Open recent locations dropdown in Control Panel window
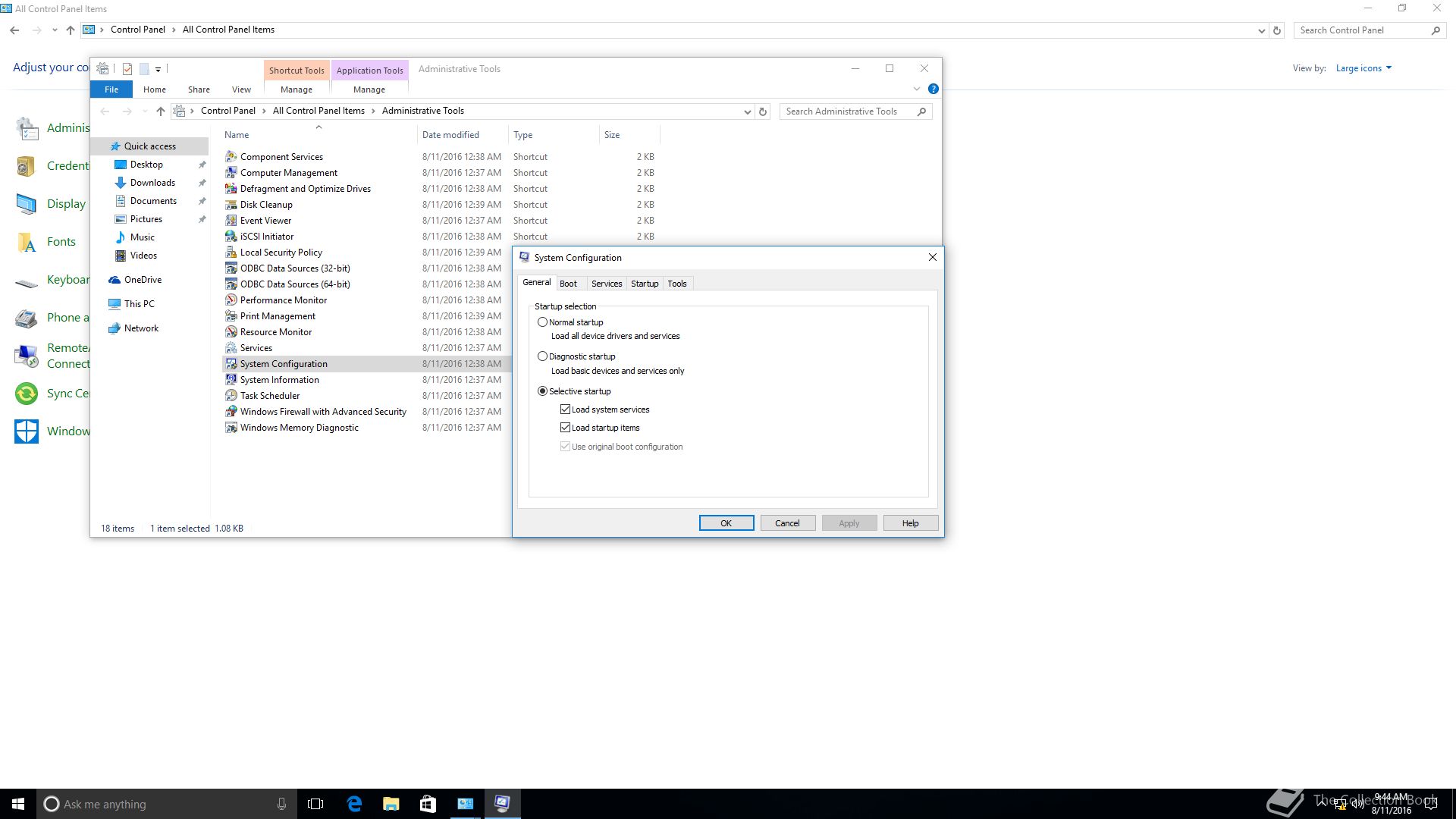This screenshot has height=819, width=1456. (x=55, y=30)
